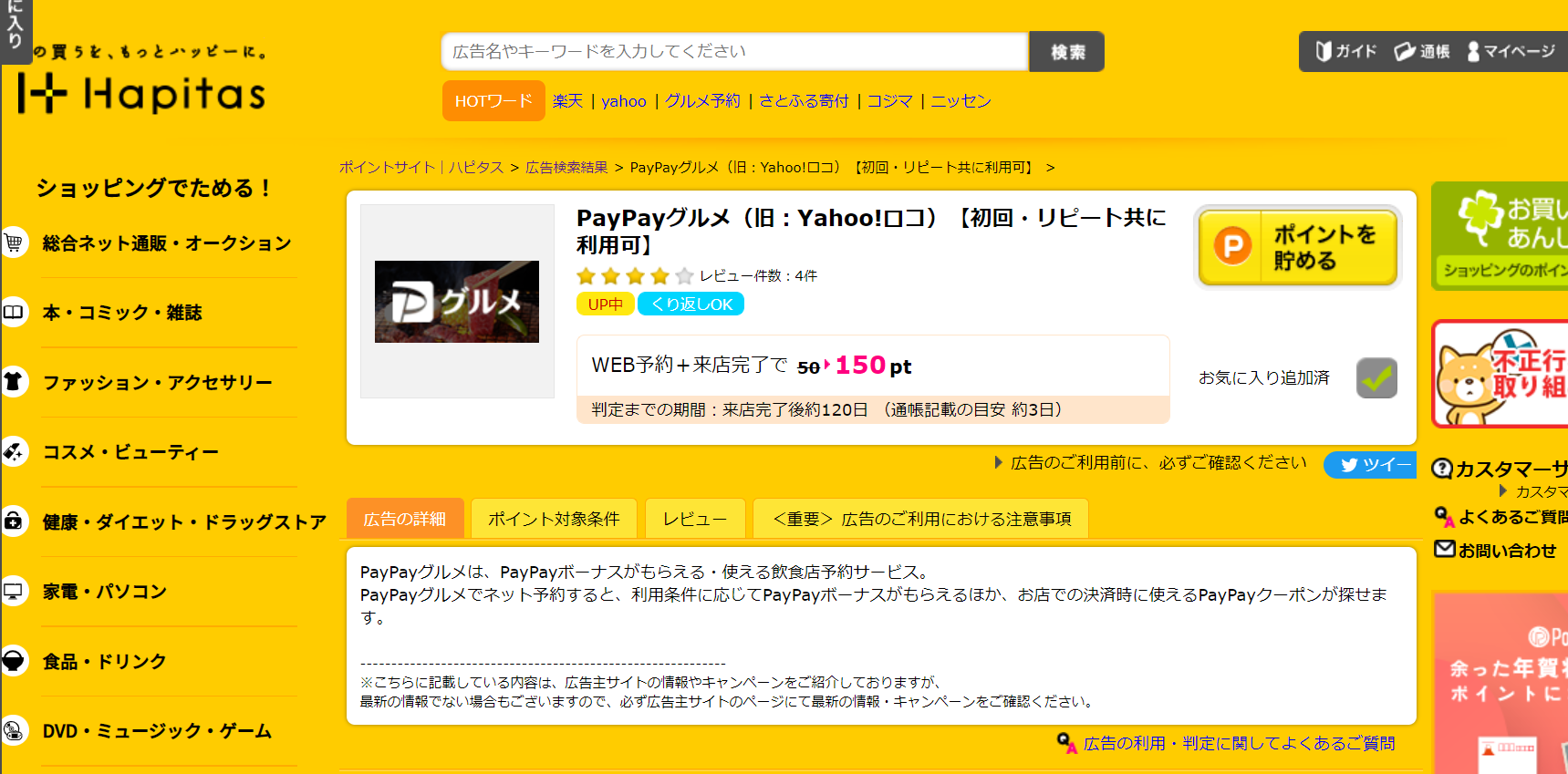Switch to the ポイント対象条件 tab

pyautogui.click(x=554, y=519)
